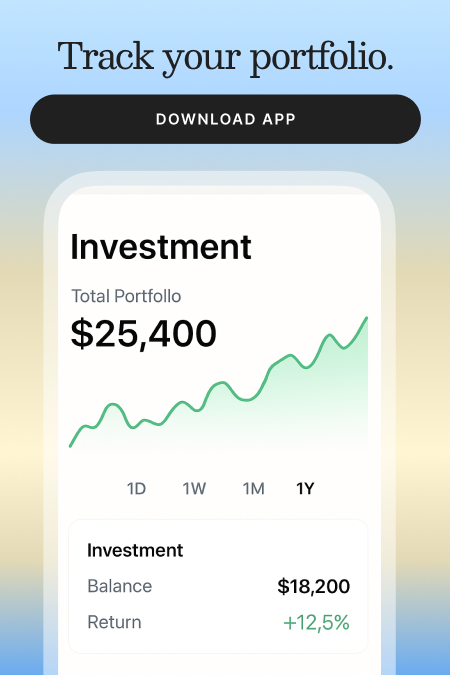Tap the phone mockup's top bezel
This screenshot has width=450, height=675.
[x=220, y=179]
